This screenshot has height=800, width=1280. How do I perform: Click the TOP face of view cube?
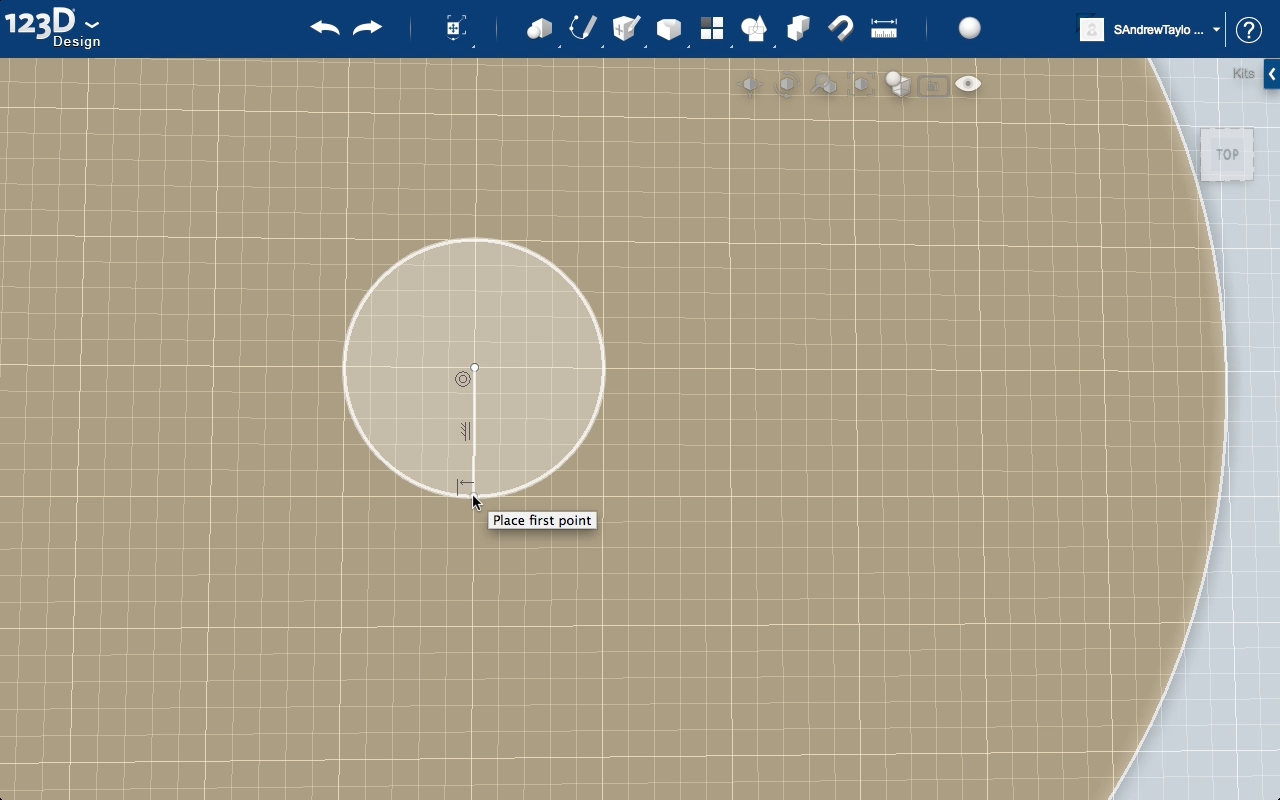[x=1227, y=155]
